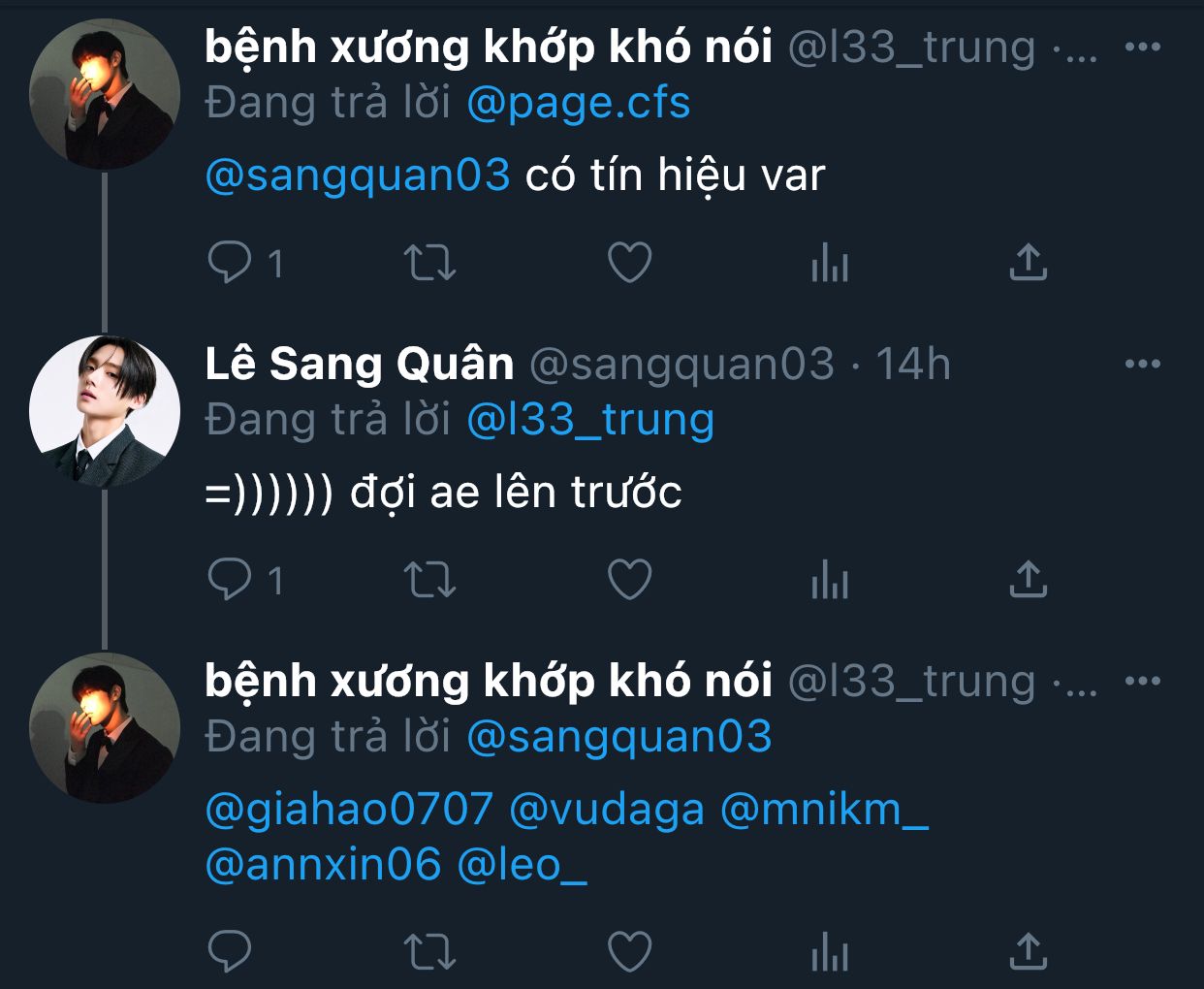Viewport: 1204px width, 989px height.
Task: Click the @l33_trung reply-to link
Action: click(x=590, y=420)
